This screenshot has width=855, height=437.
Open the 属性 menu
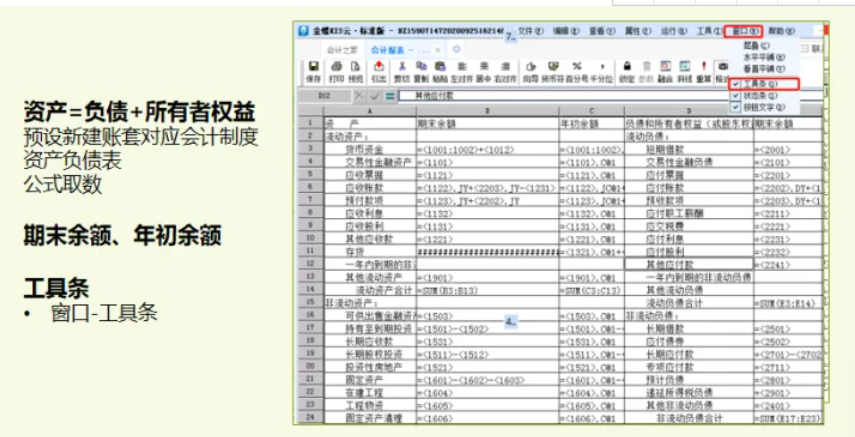(x=638, y=31)
